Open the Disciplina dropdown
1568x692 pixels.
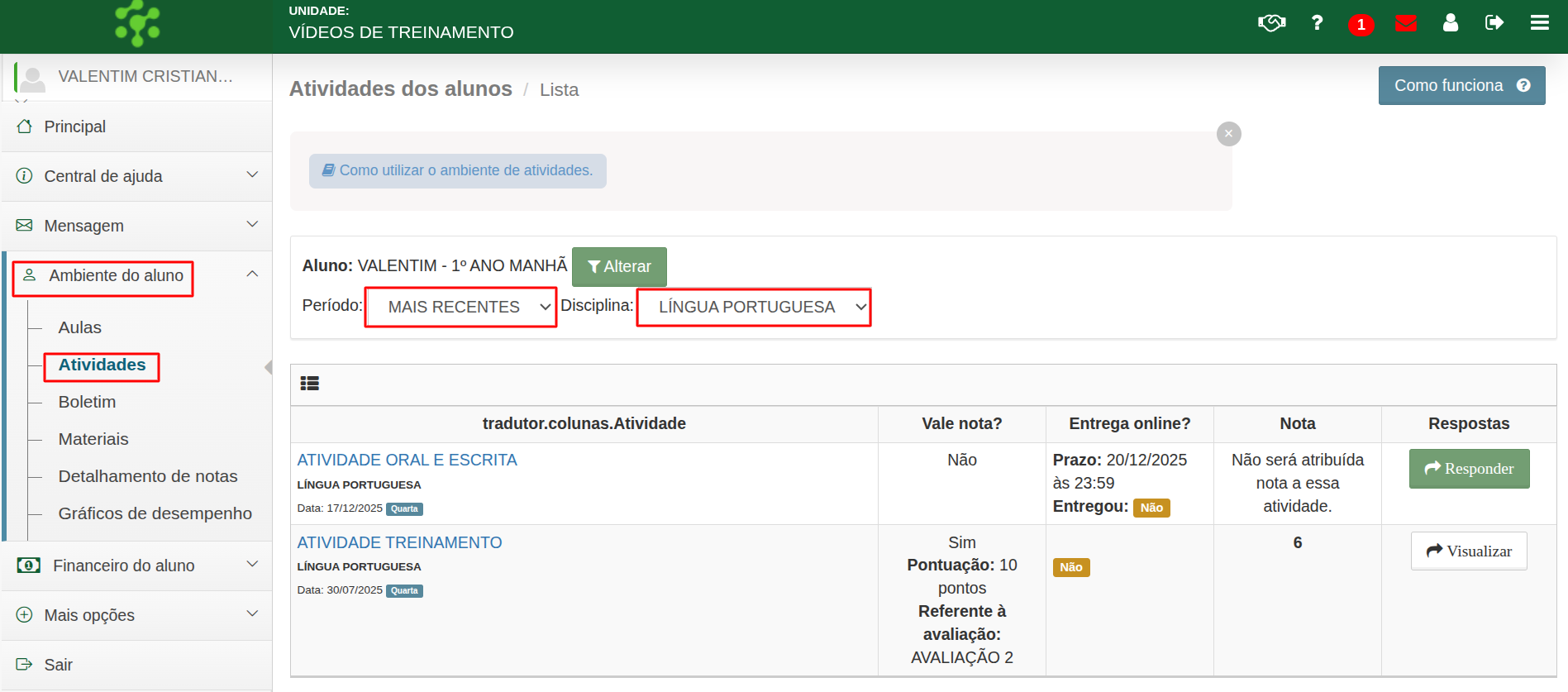(x=753, y=307)
